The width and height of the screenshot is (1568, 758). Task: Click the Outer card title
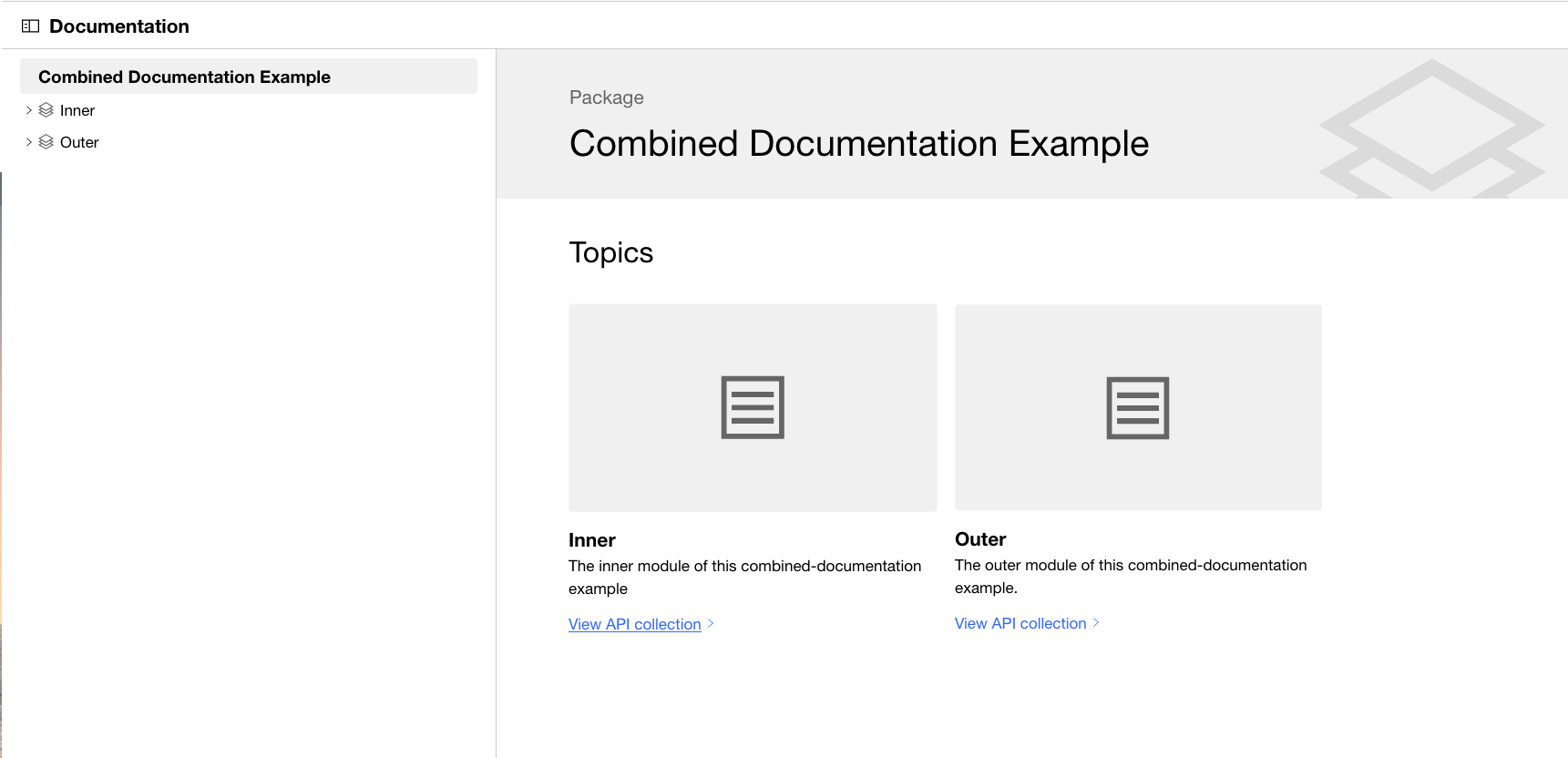pos(980,539)
